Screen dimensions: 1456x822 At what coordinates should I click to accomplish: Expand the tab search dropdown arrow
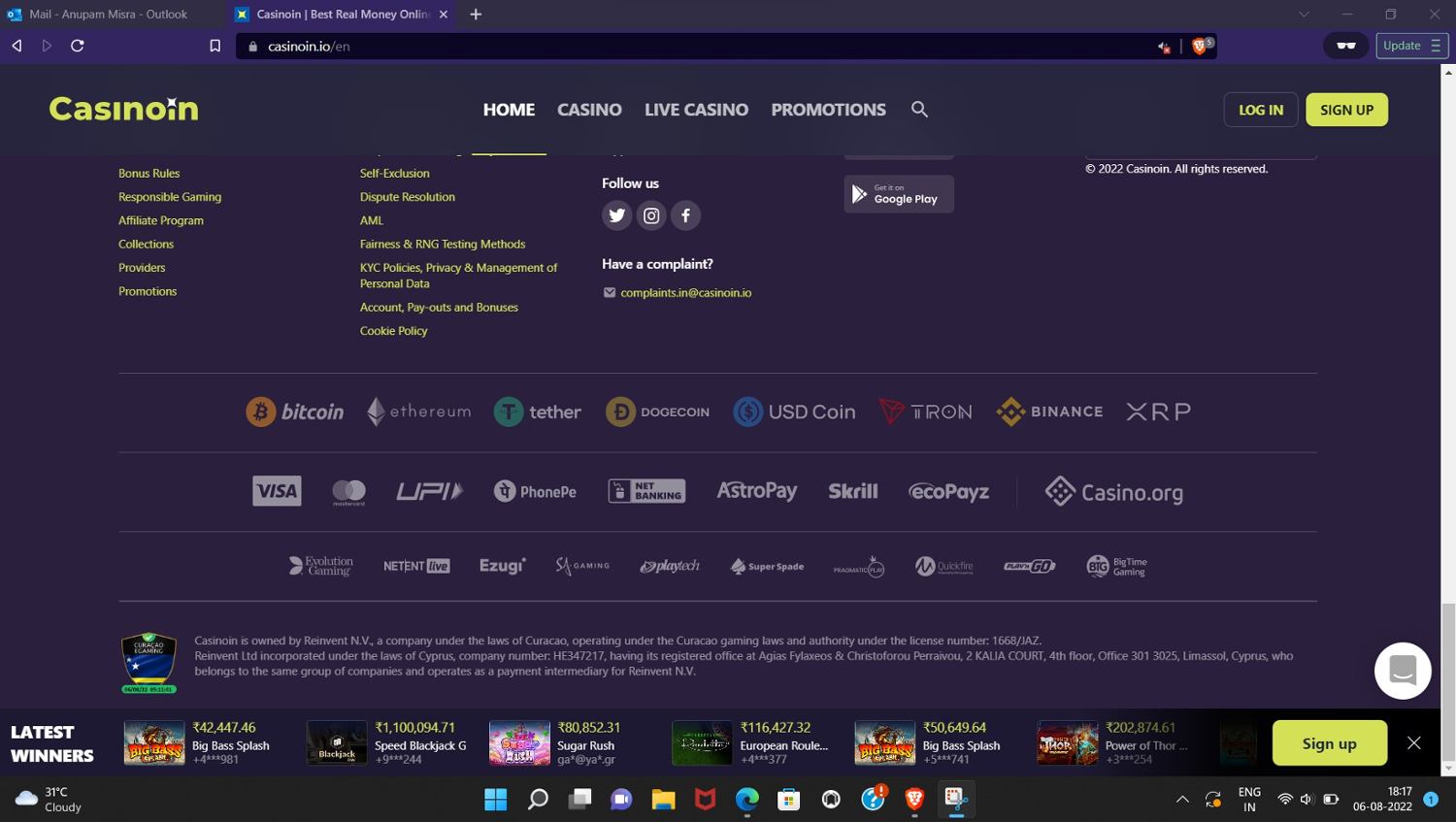(x=1304, y=15)
